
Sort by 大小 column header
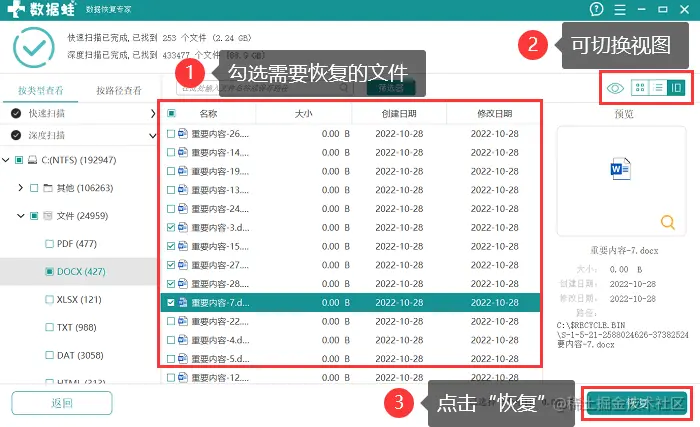click(x=304, y=114)
